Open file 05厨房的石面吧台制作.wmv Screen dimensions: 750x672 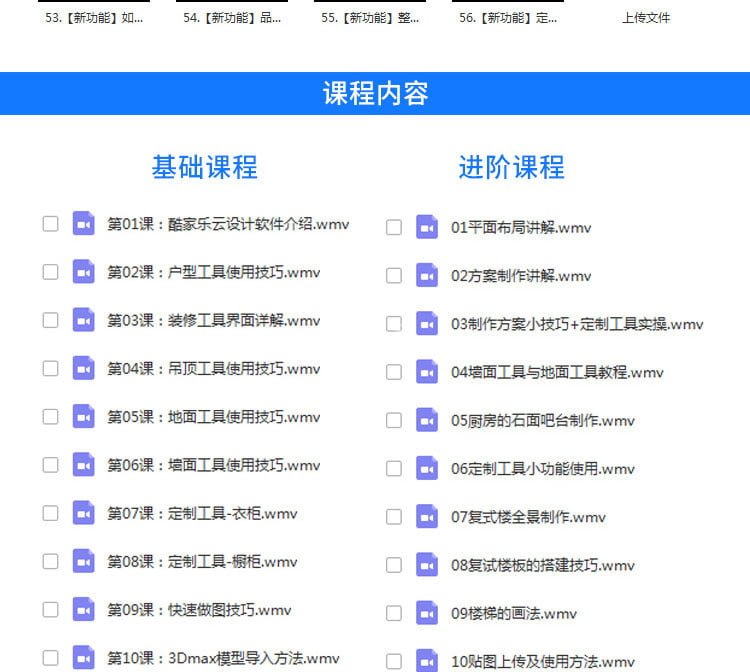point(543,420)
